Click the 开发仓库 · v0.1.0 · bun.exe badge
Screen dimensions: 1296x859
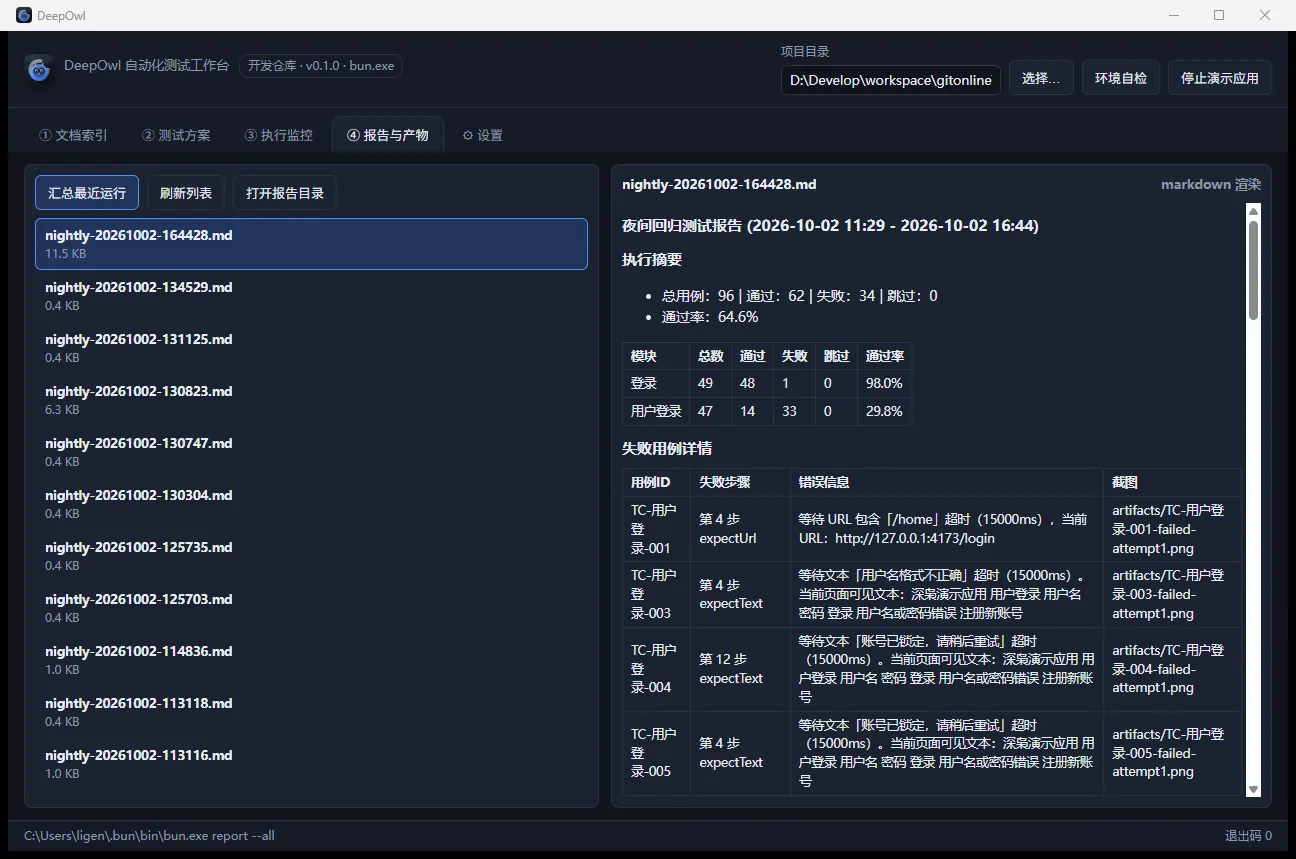coord(321,66)
